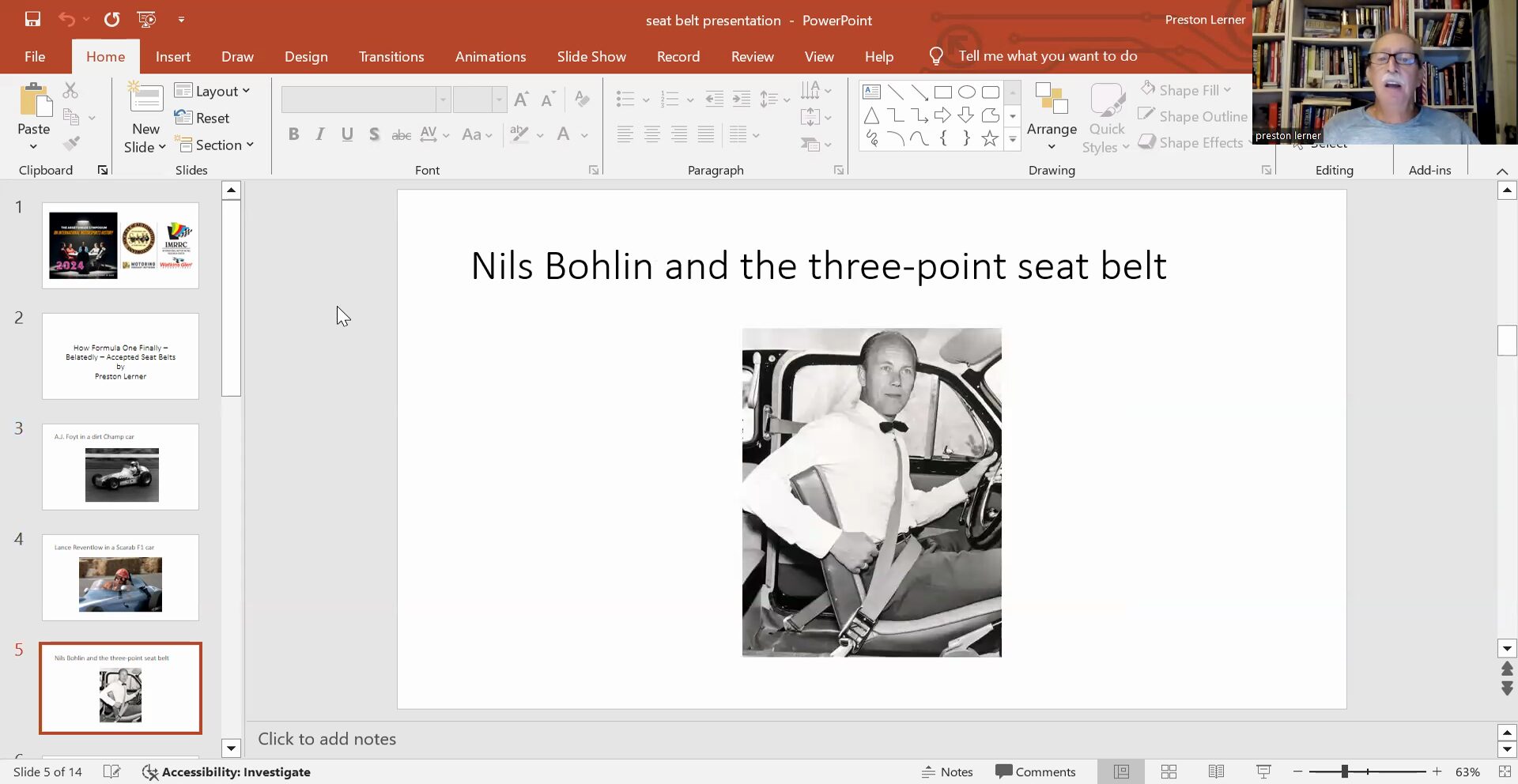Adjust the zoom slider handle
The width and height of the screenshot is (1518, 784).
1344,771
